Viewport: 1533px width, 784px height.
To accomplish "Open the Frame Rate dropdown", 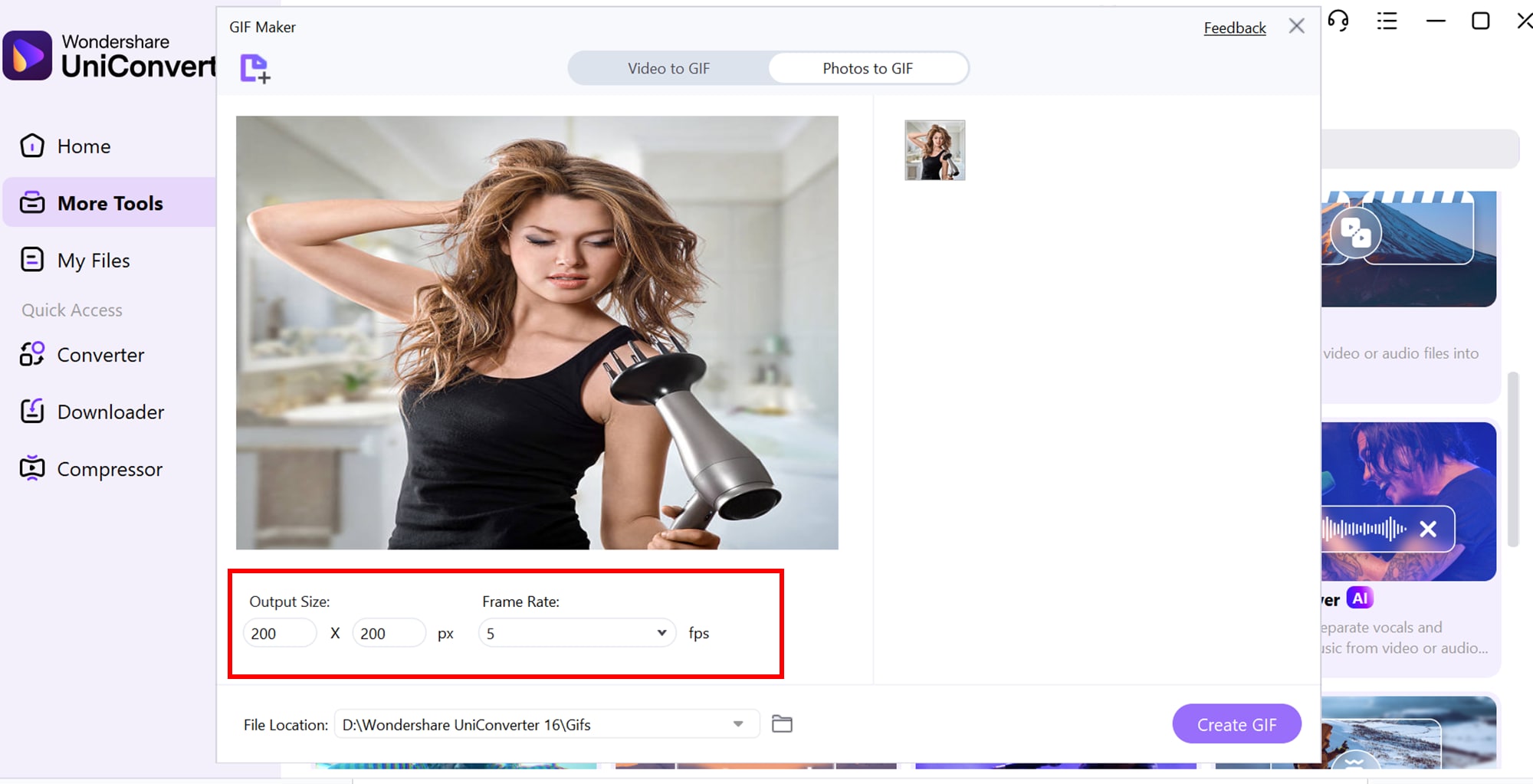I will click(577, 633).
